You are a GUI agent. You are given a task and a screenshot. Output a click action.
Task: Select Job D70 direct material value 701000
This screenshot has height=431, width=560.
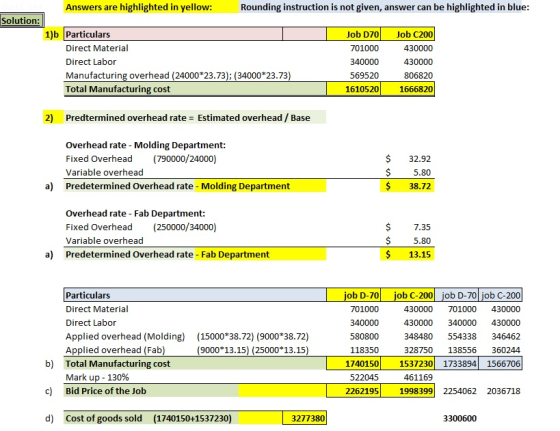(x=364, y=48)
